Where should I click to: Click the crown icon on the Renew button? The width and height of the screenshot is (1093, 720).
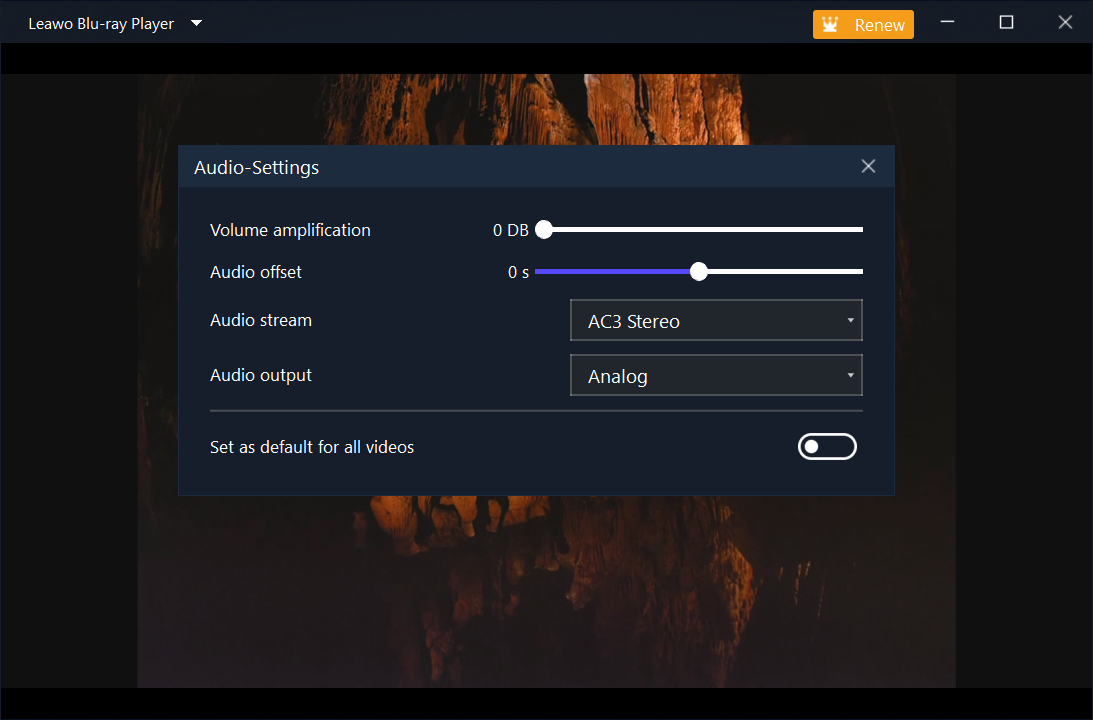tap(831, 24)
